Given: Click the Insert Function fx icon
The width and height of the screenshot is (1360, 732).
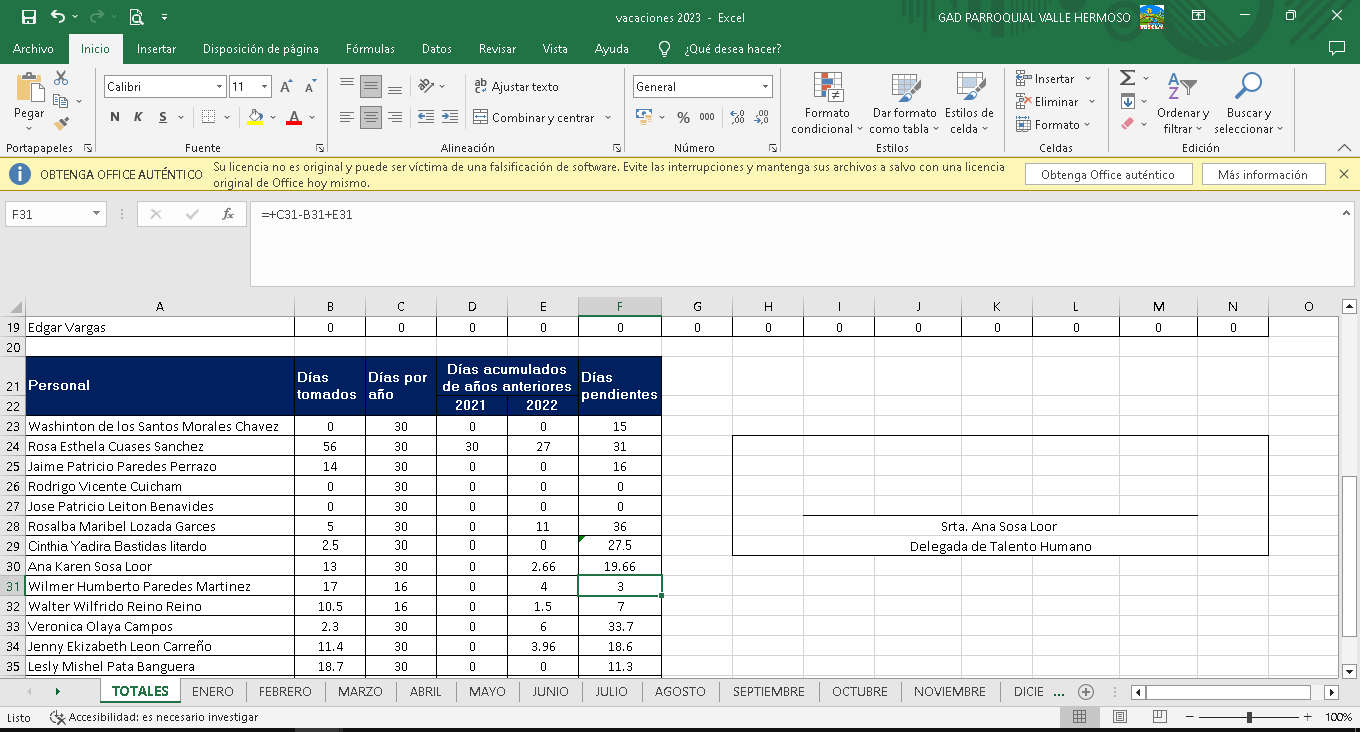Looking at the screenshot, I should 228,214.
